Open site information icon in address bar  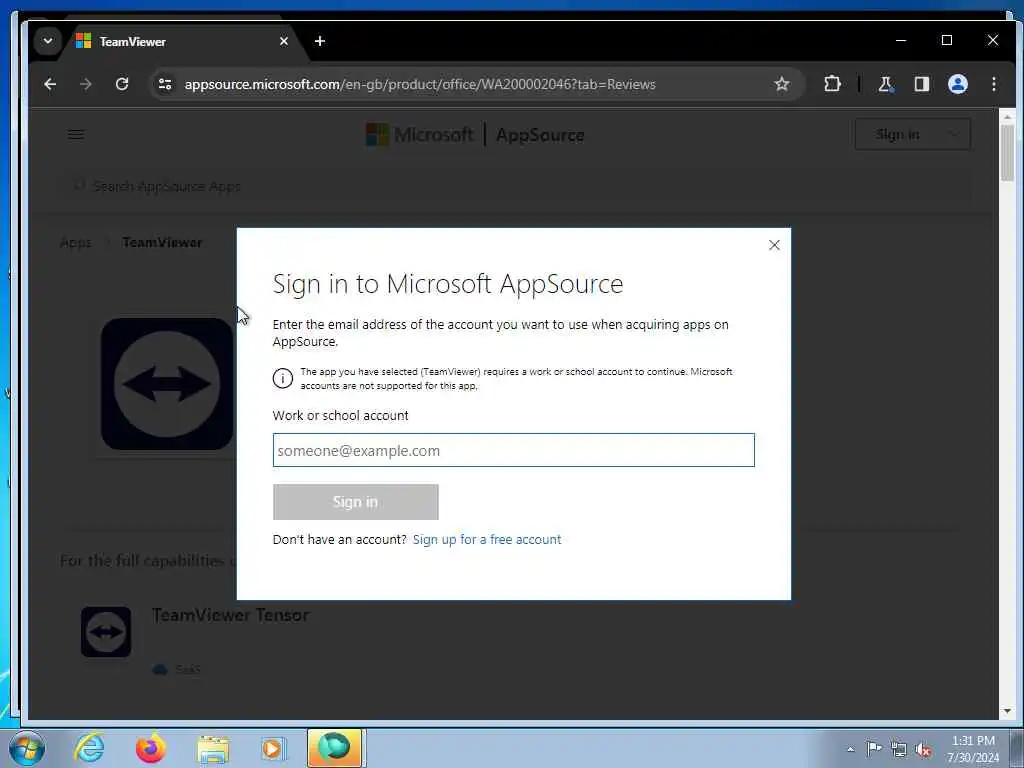pyautogui.click(x=165, y=84)
